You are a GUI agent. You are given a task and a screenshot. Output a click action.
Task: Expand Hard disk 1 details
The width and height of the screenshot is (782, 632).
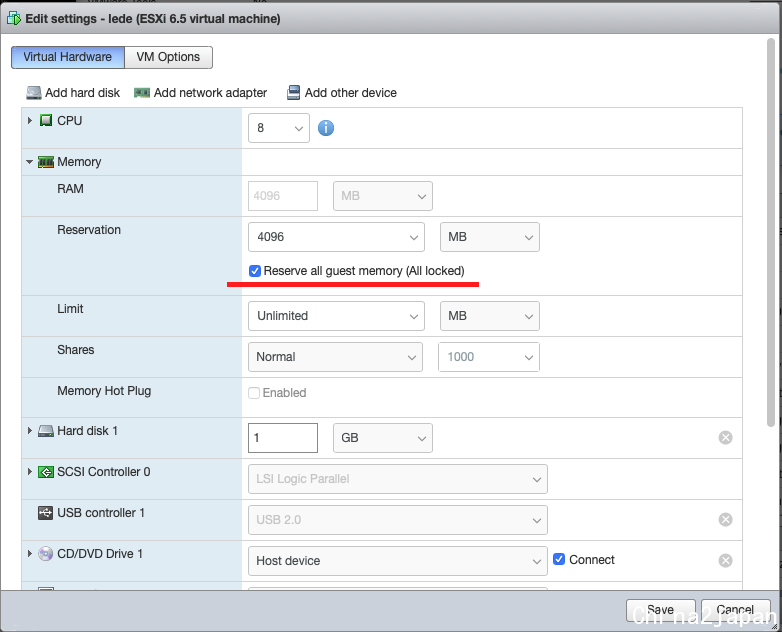click(29, 430)
